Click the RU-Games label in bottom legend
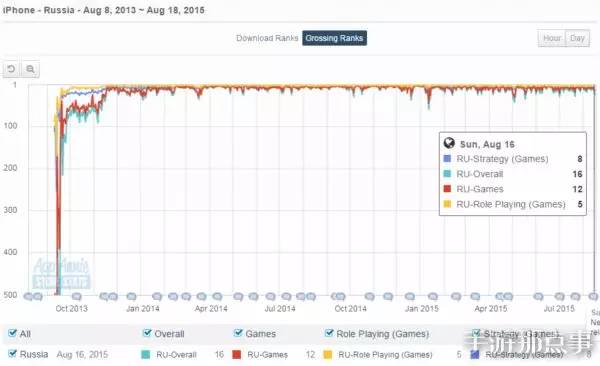Image resolution: width=600 pixels, height=366 pixels. tap(267, 355)
